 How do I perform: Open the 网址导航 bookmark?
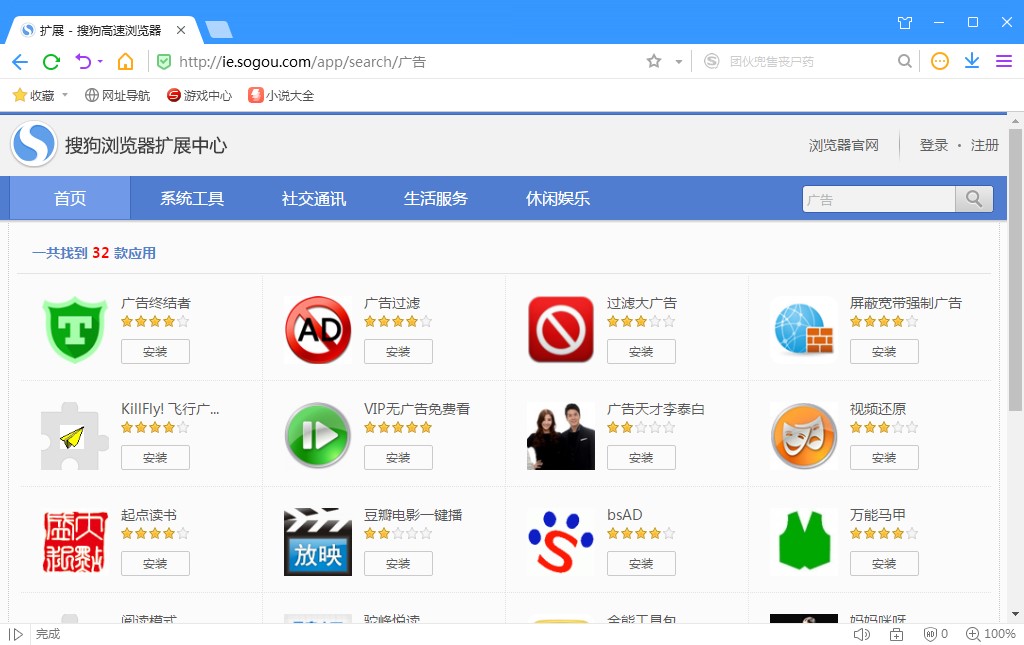point(118,95)
